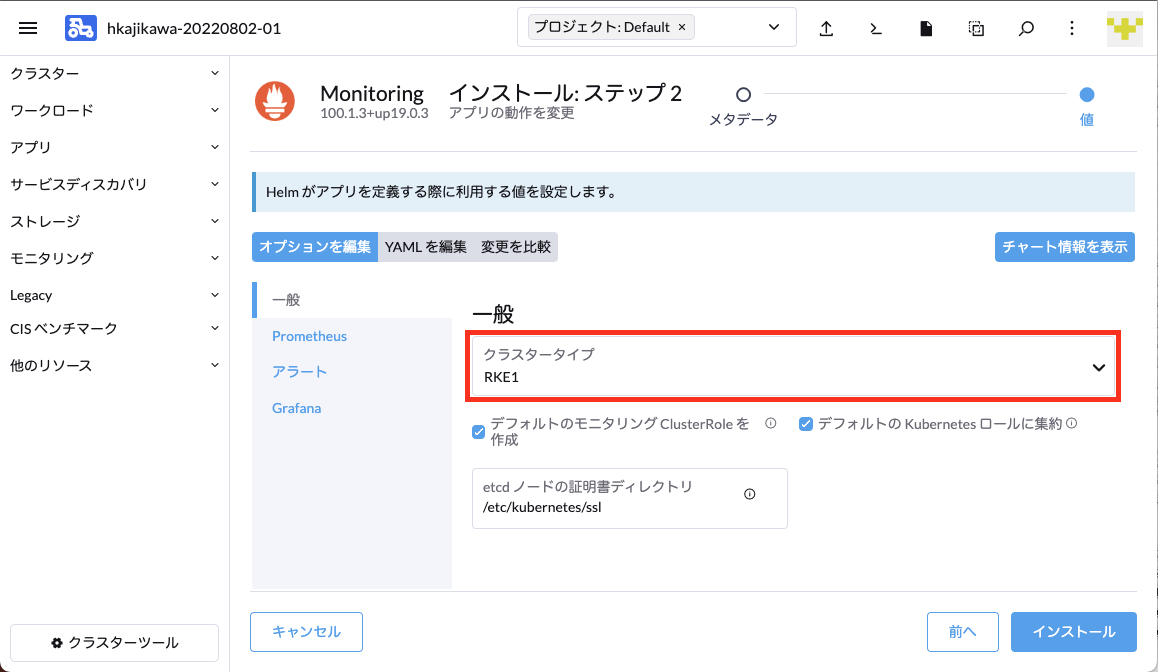The width and height of the screenshot is (1158, 672).
Task: Click the チャート情報を表示 button
Action: pos(1064,247)
